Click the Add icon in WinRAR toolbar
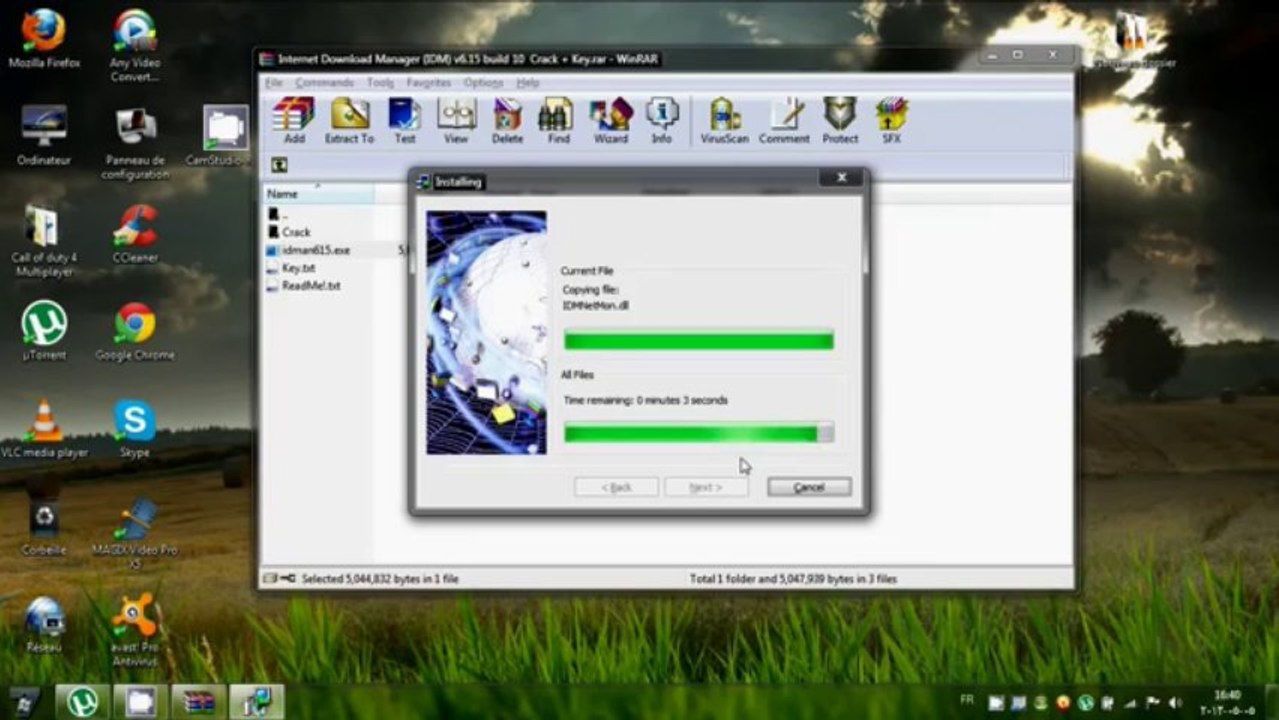This screenshot has width=1279, height=720. coord(294,121)
